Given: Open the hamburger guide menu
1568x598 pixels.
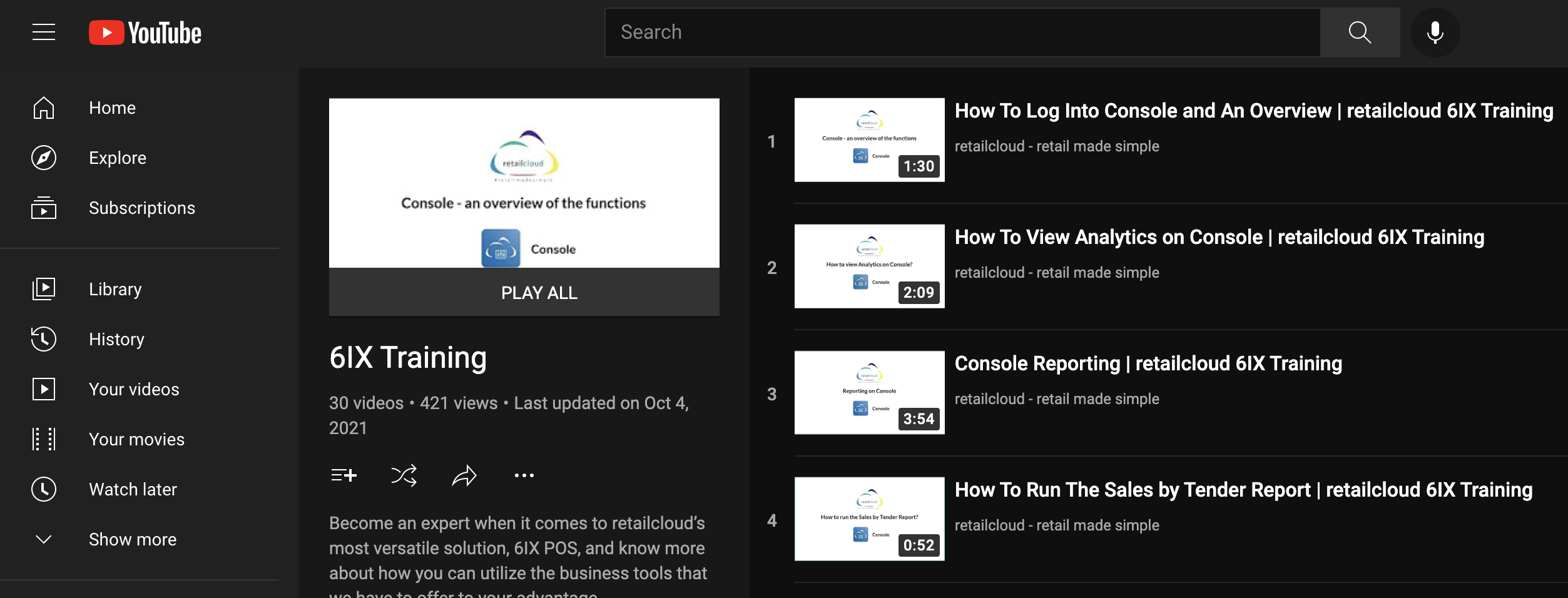Looking at the screenshot, I should 44,33.
